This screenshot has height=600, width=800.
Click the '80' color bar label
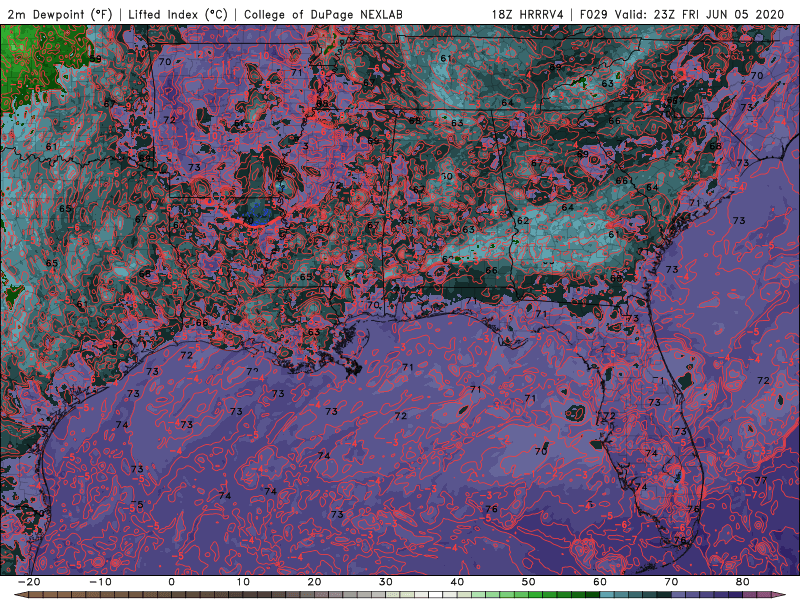coord(743,582)
